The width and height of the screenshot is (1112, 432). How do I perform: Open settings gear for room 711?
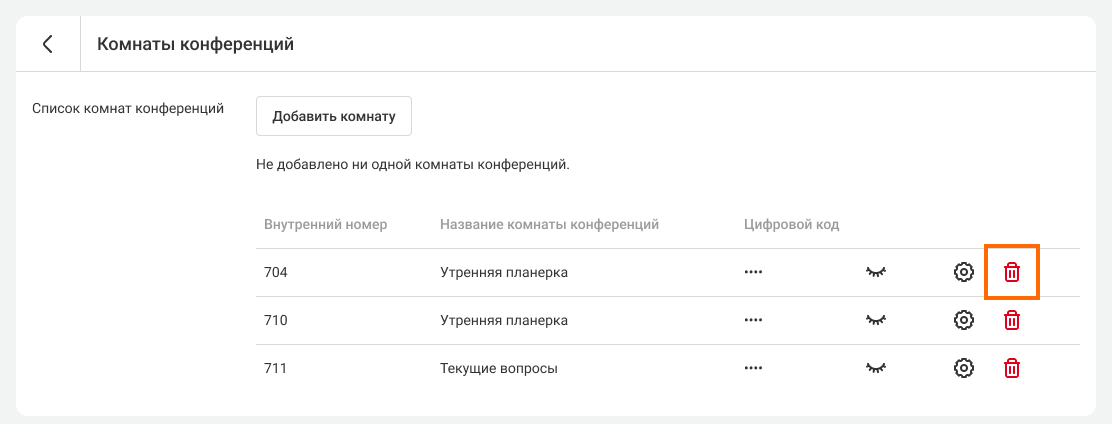coord(963,368)
